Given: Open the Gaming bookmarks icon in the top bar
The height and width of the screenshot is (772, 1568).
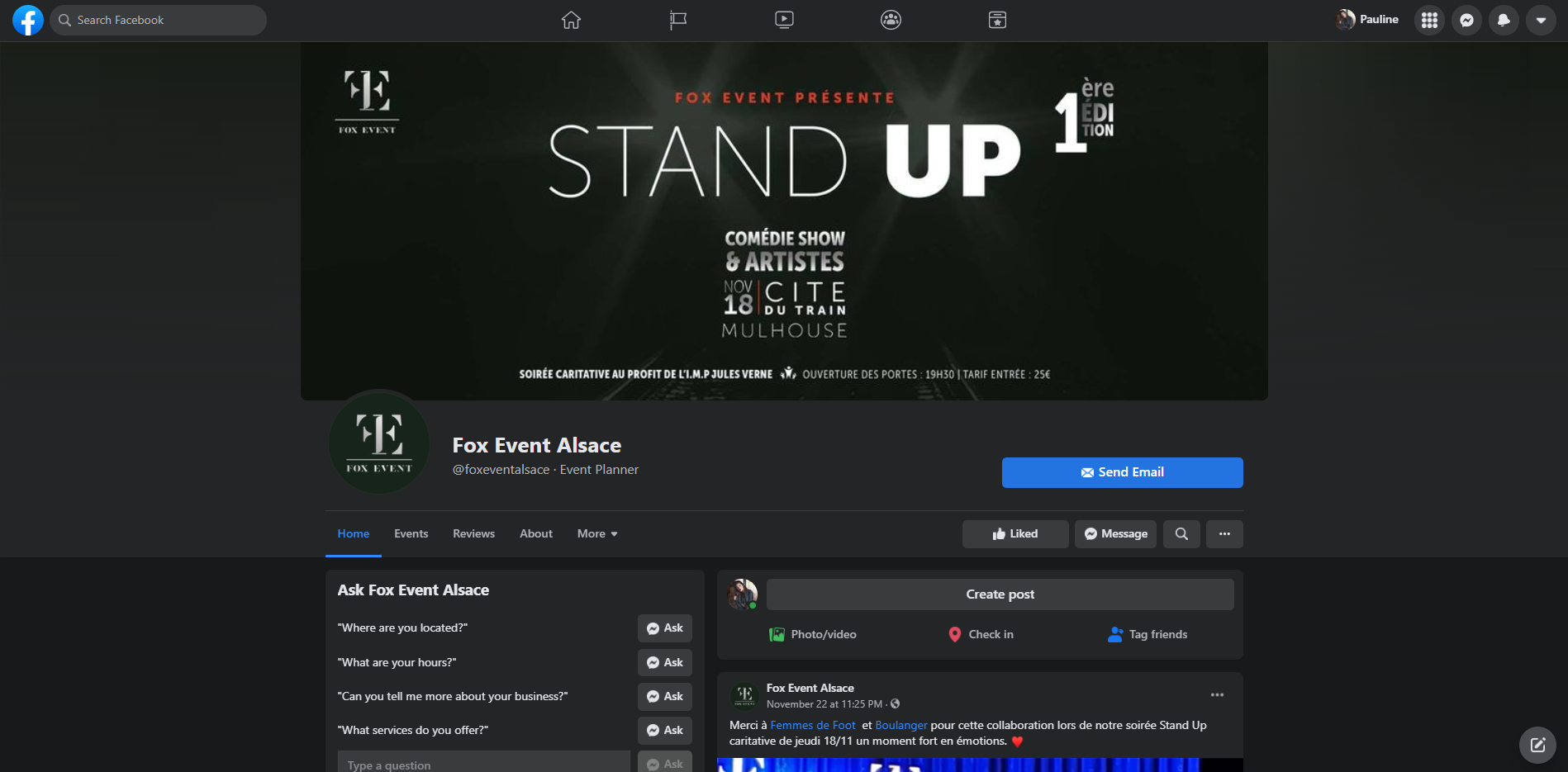Looking at the screenshot, I should point(997,20).
